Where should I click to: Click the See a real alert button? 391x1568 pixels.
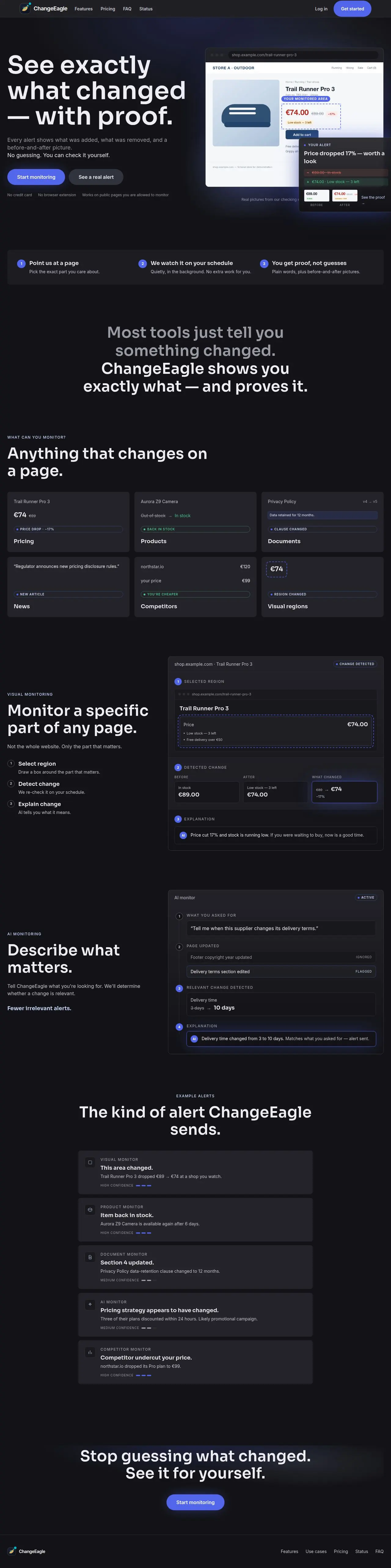(x=96, y=177)
